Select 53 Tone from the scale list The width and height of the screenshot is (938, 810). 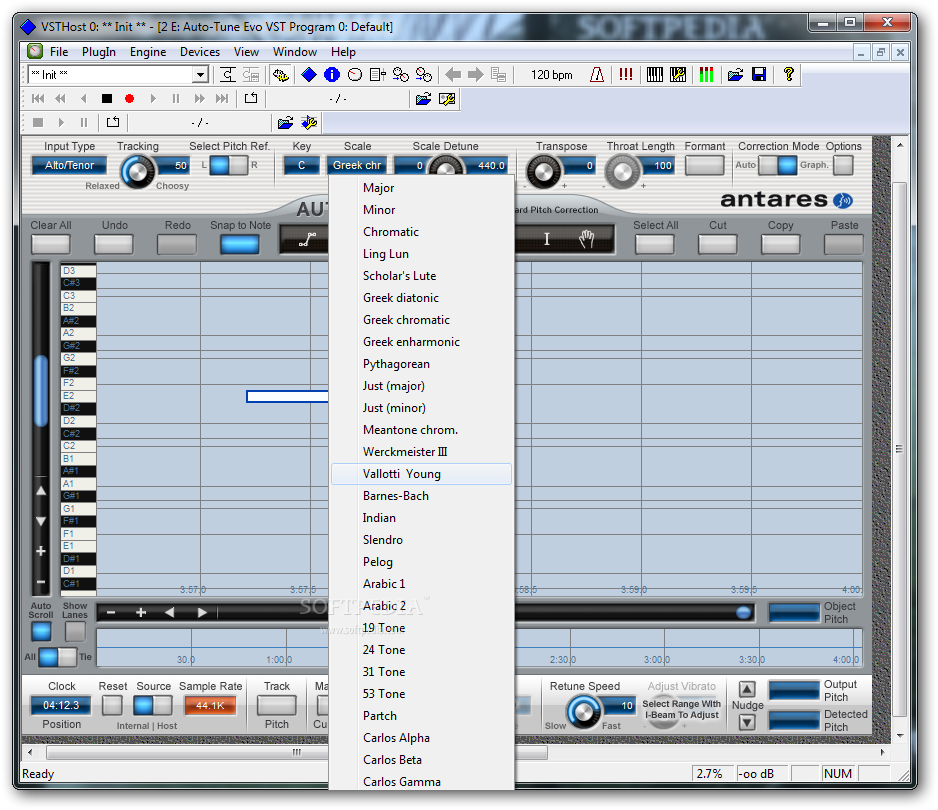pyautogui.click(x=422, y=694)
